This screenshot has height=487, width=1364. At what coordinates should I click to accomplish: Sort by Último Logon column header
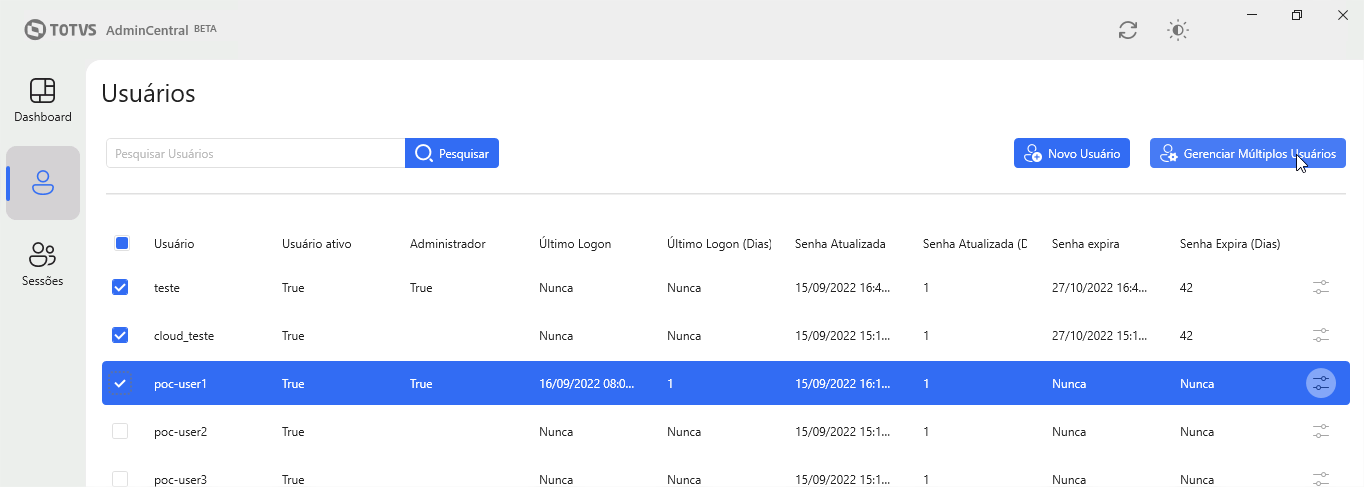click(575, 244)
